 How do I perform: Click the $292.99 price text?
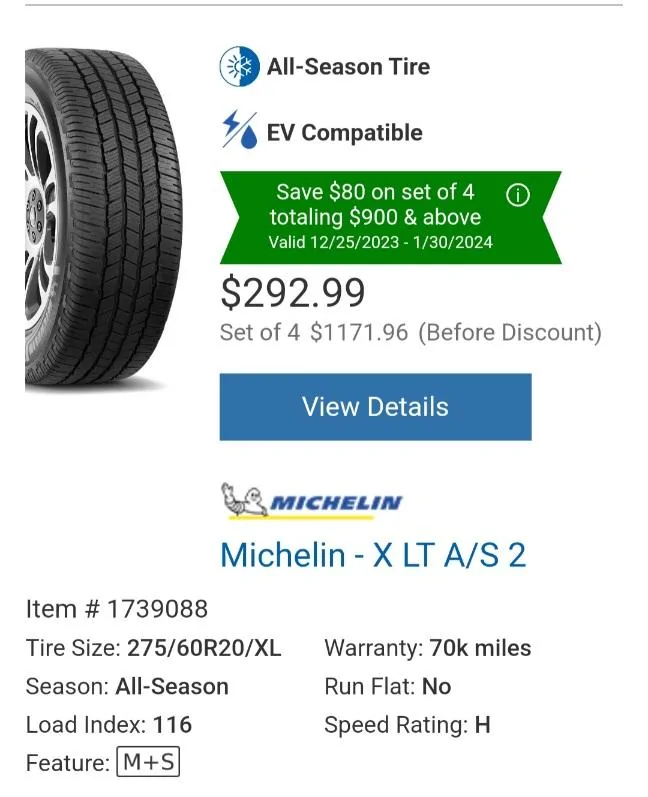[x=293, y=292]
